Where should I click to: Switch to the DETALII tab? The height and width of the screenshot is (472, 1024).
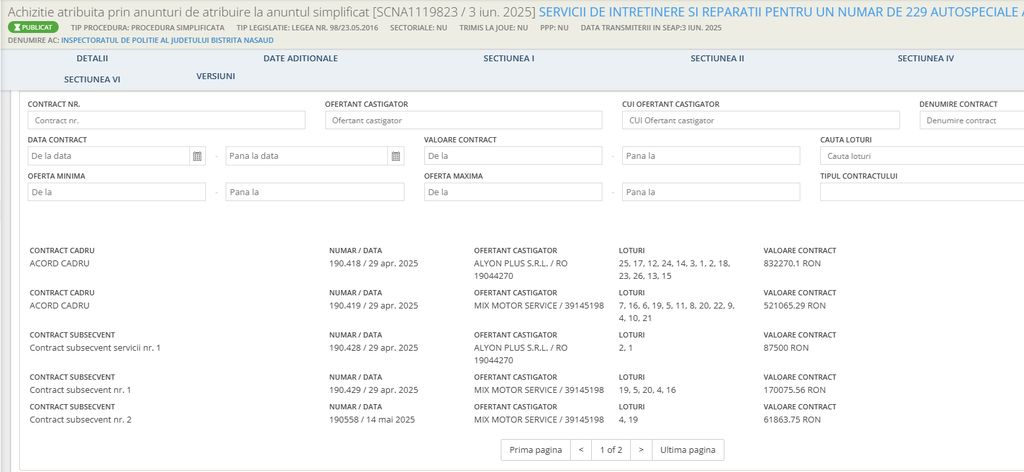click(x=92, y=59)
